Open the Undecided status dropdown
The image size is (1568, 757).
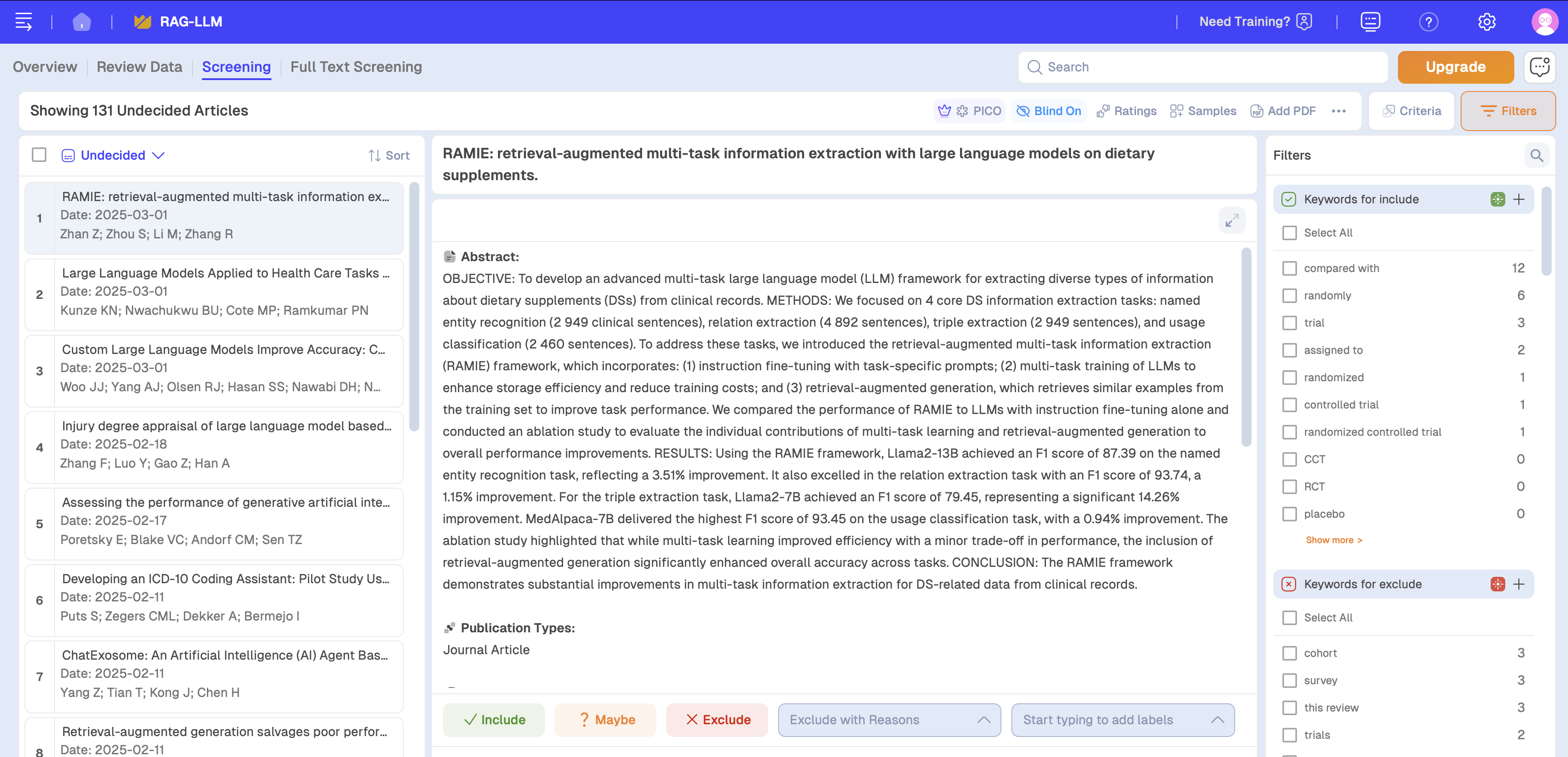pos(114,155)
